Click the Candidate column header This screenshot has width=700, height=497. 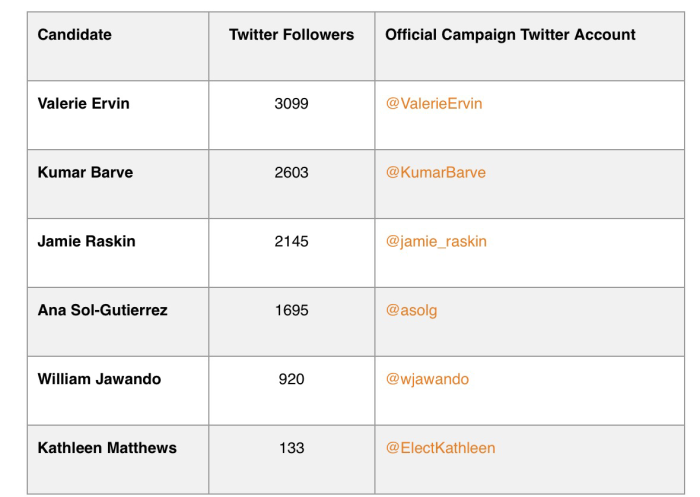click(75, 34)
